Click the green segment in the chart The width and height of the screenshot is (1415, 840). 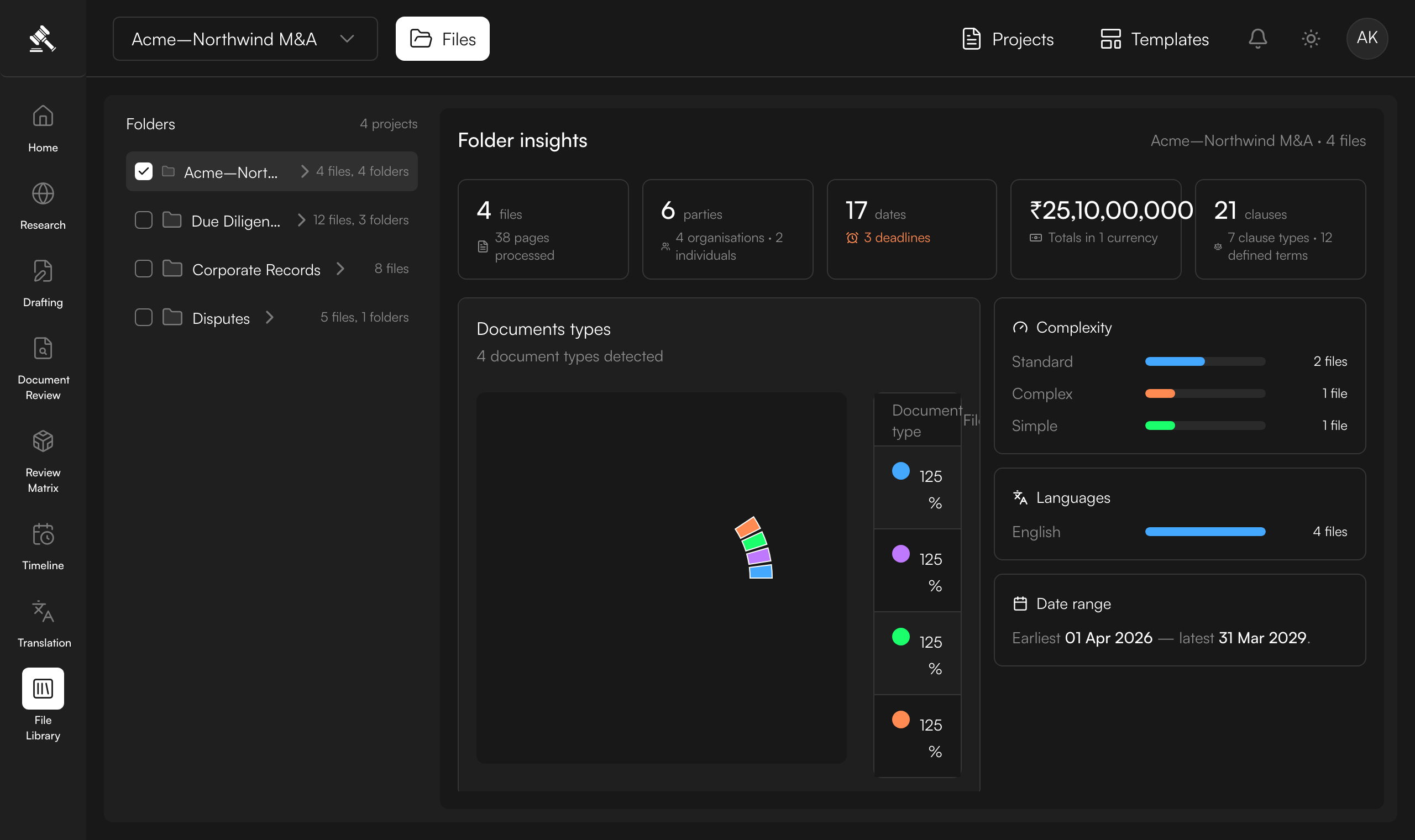754,541
